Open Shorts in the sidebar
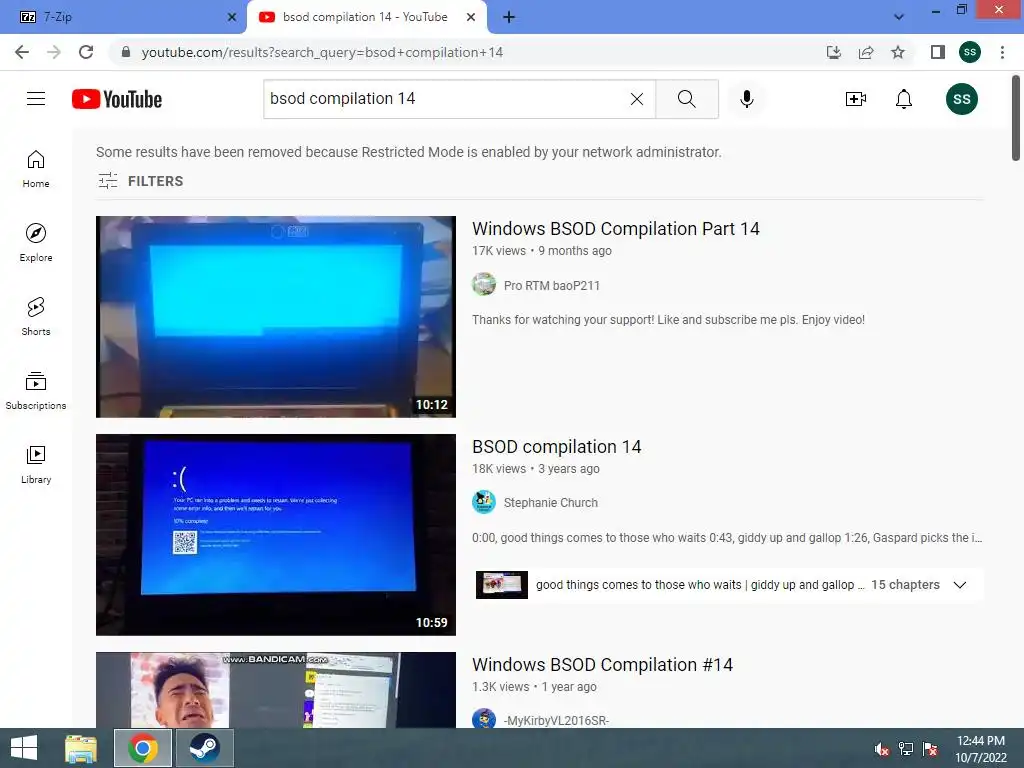The height and width of the screenshot is (768, 1024). click(36, 317)
